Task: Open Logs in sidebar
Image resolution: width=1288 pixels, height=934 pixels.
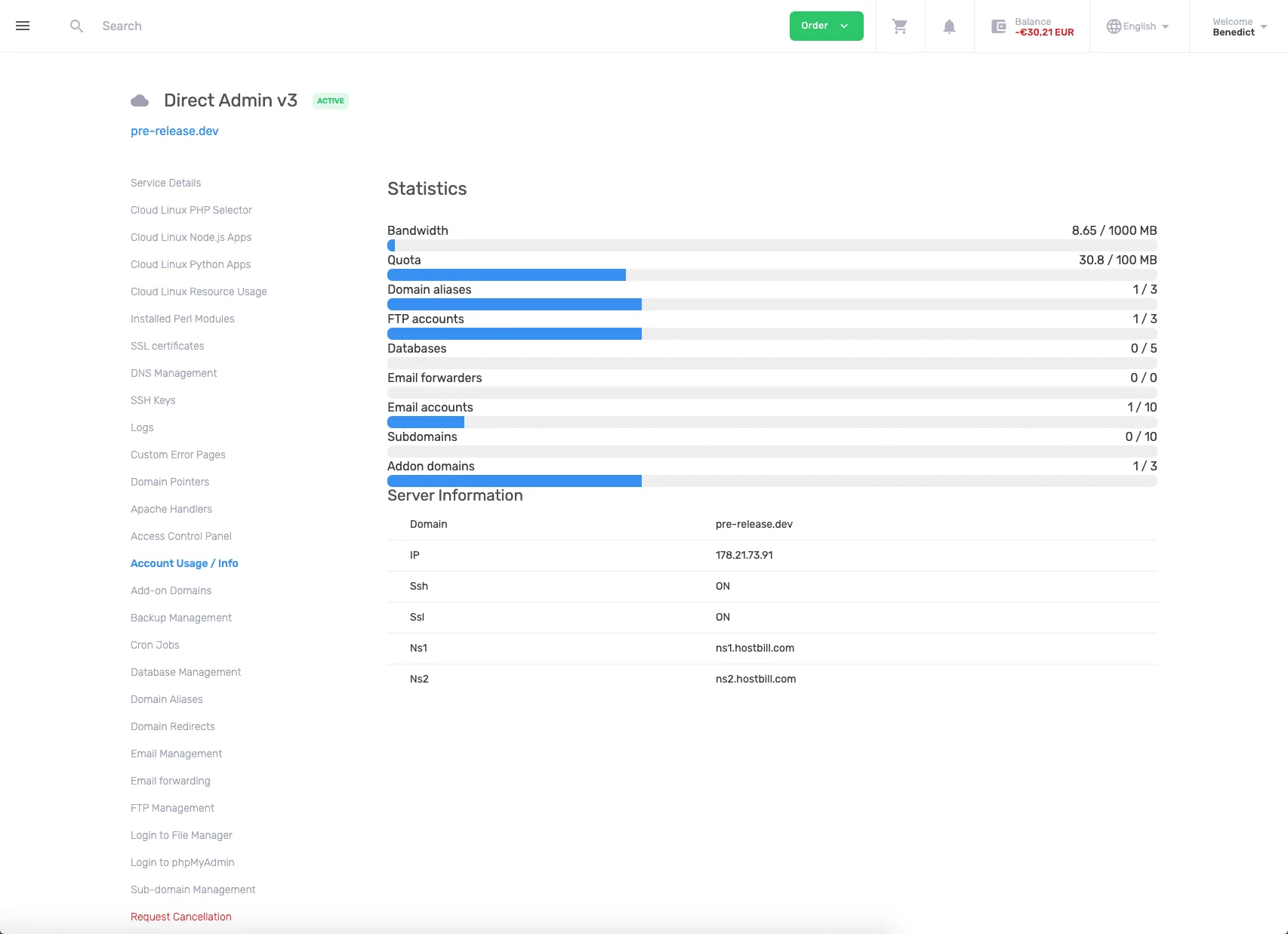Action: tap(142, 427)
